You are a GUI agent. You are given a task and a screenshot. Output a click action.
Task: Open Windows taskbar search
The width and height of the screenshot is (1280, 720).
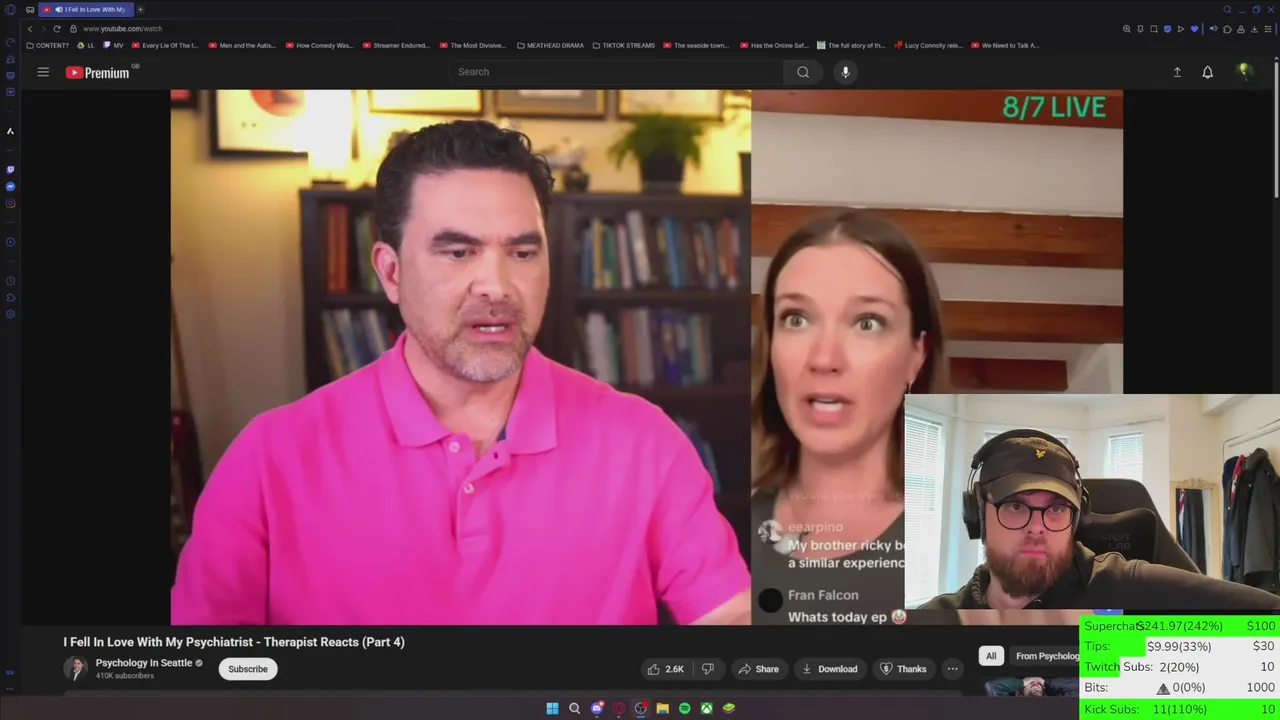tap(574, 708)
